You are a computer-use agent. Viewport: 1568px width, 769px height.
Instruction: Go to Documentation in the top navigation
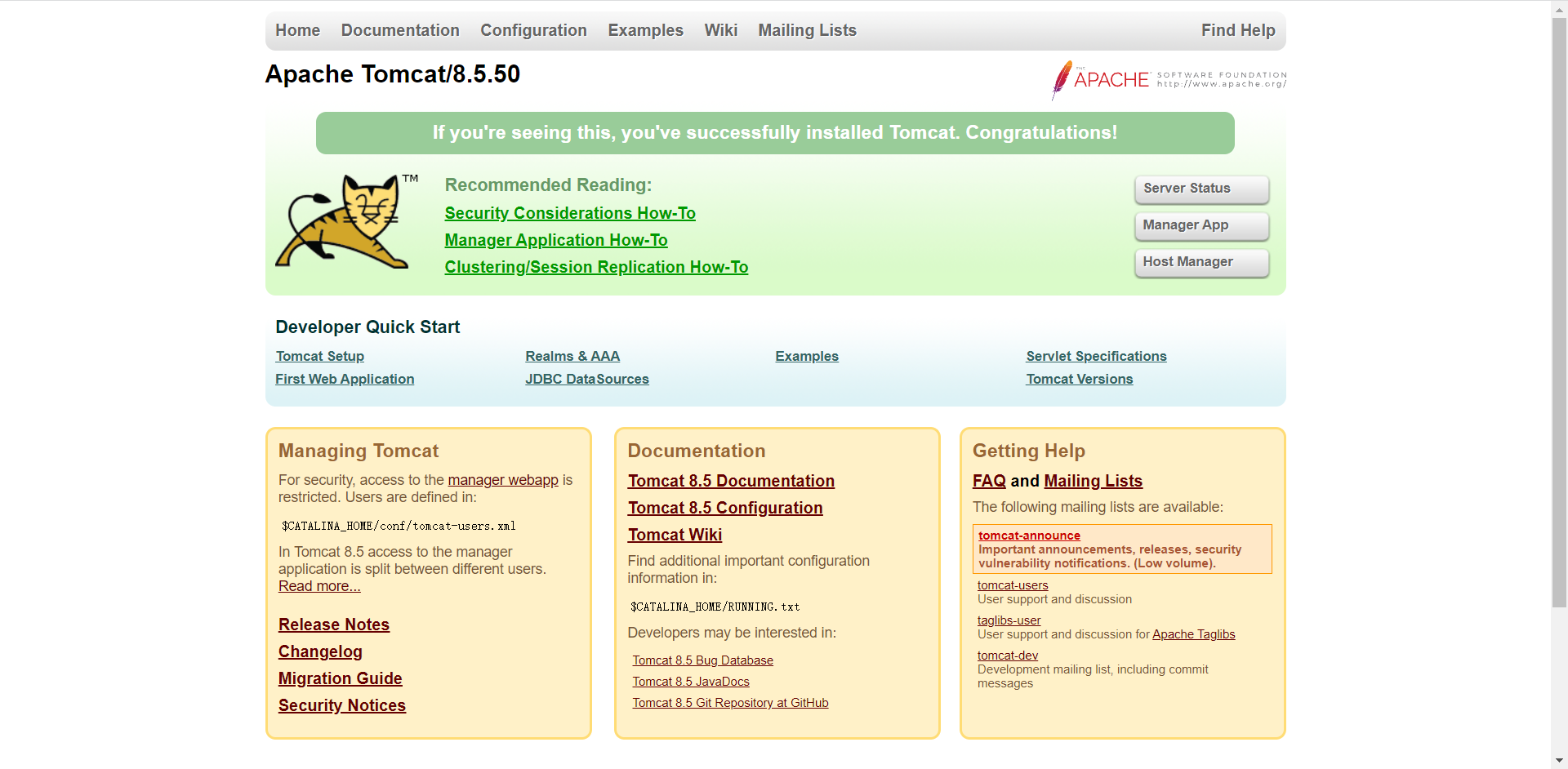(400, 30)
